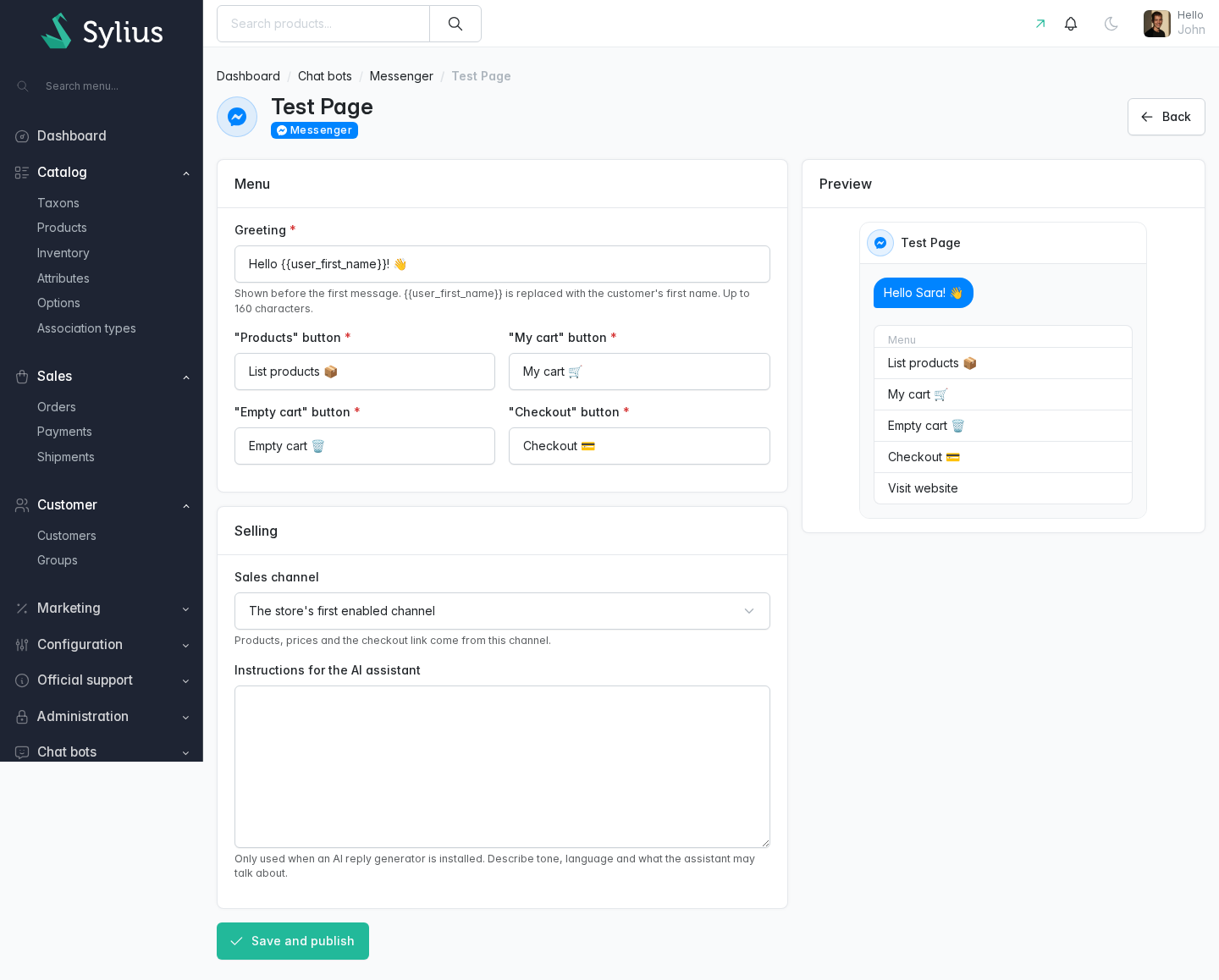Collapse the Catalog menu section
Viewport: 1219px width, 980px height.
pos(186,173)
